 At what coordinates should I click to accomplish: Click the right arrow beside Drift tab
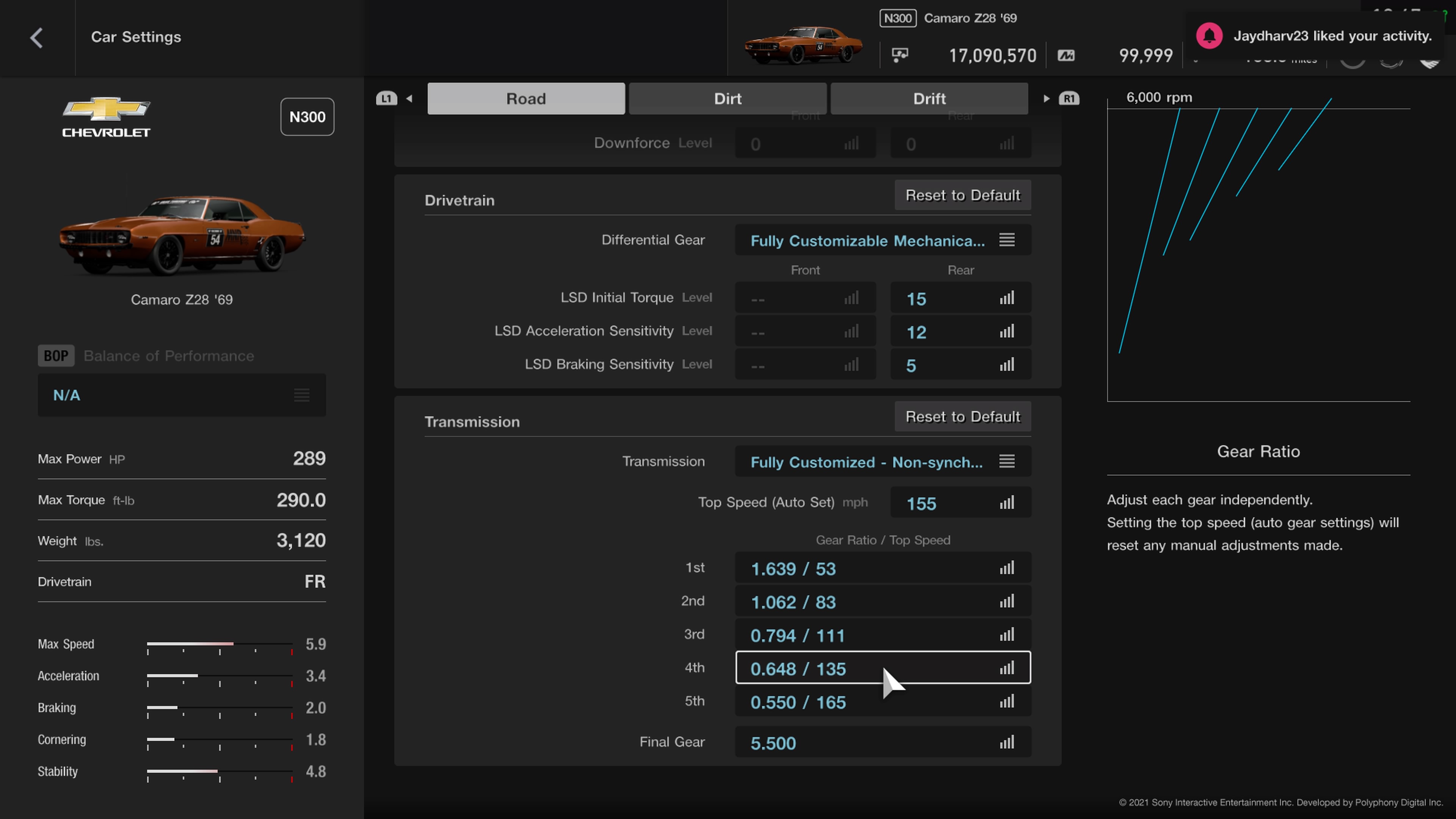coord(1046,98)
